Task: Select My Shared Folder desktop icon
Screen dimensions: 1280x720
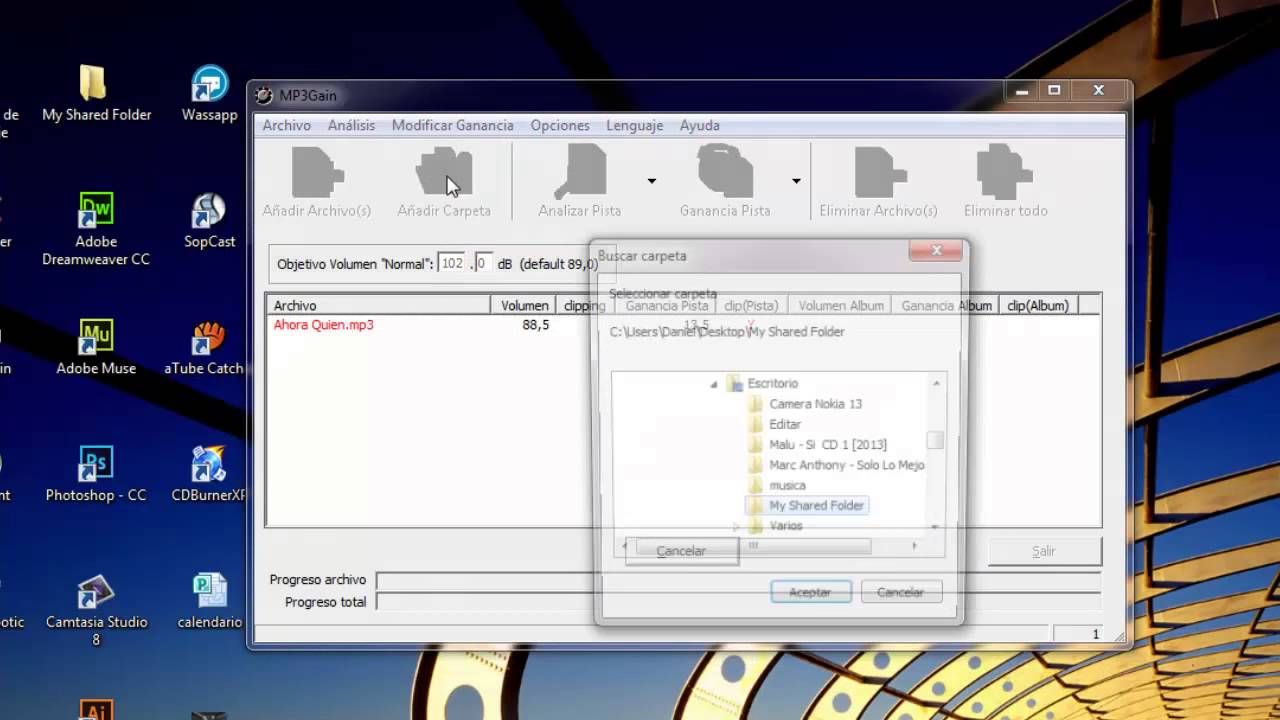Action: 96,94
